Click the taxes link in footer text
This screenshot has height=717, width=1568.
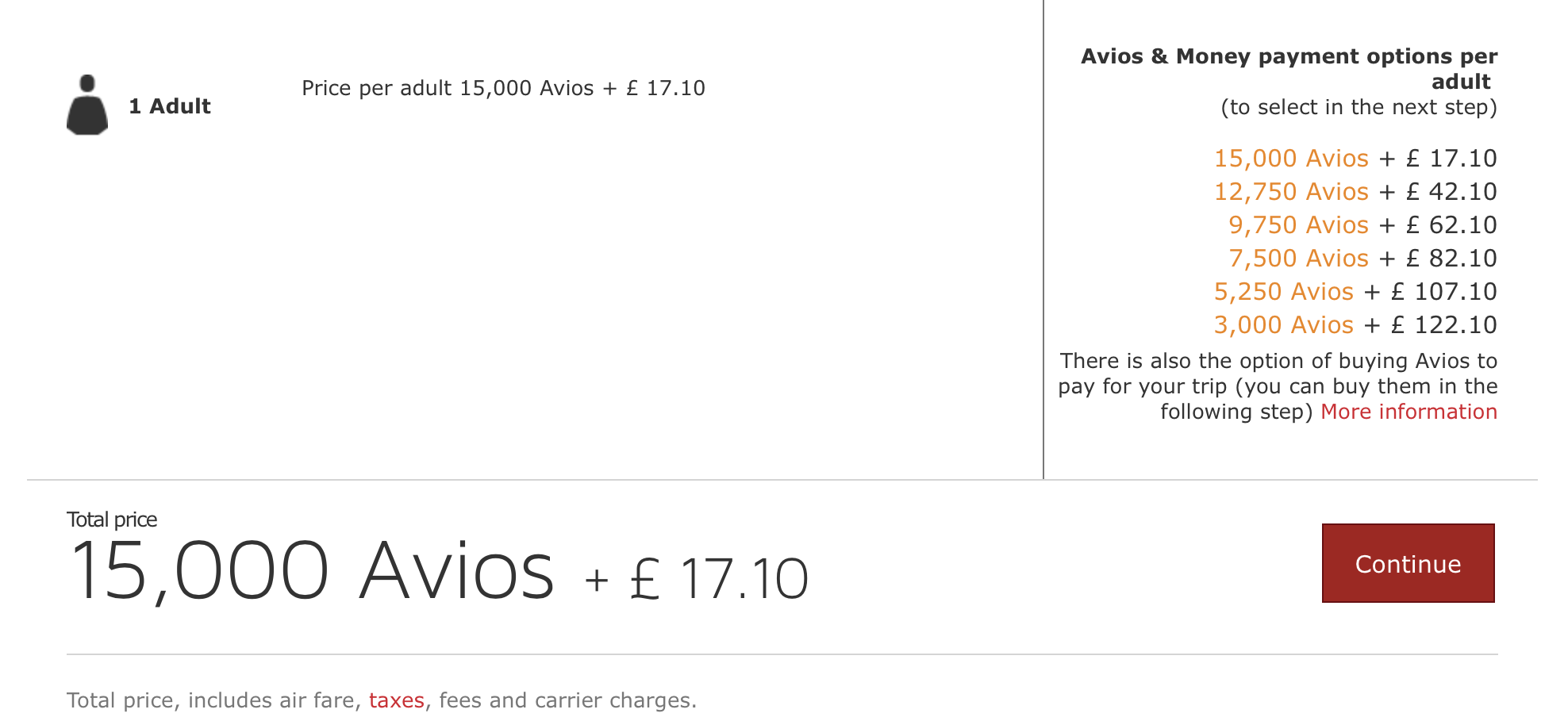395,700
